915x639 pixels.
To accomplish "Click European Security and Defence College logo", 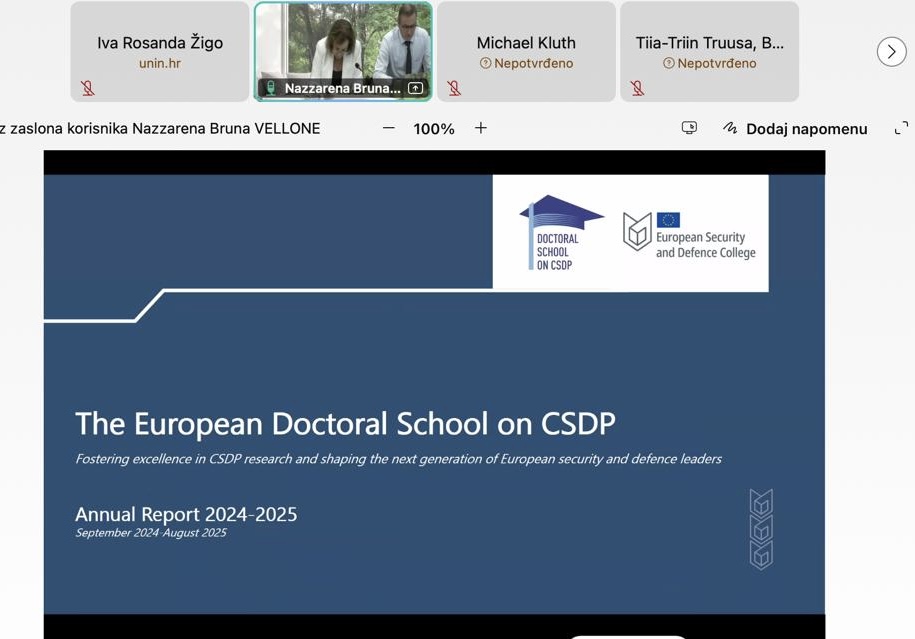I will (x=689, y=235).
